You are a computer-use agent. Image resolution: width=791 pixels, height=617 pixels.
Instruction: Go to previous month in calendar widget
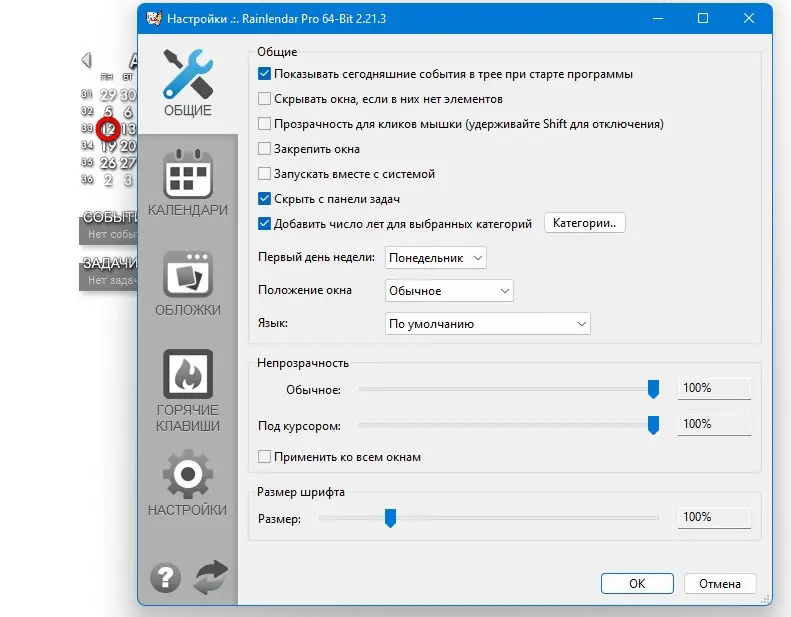(86, 60)
